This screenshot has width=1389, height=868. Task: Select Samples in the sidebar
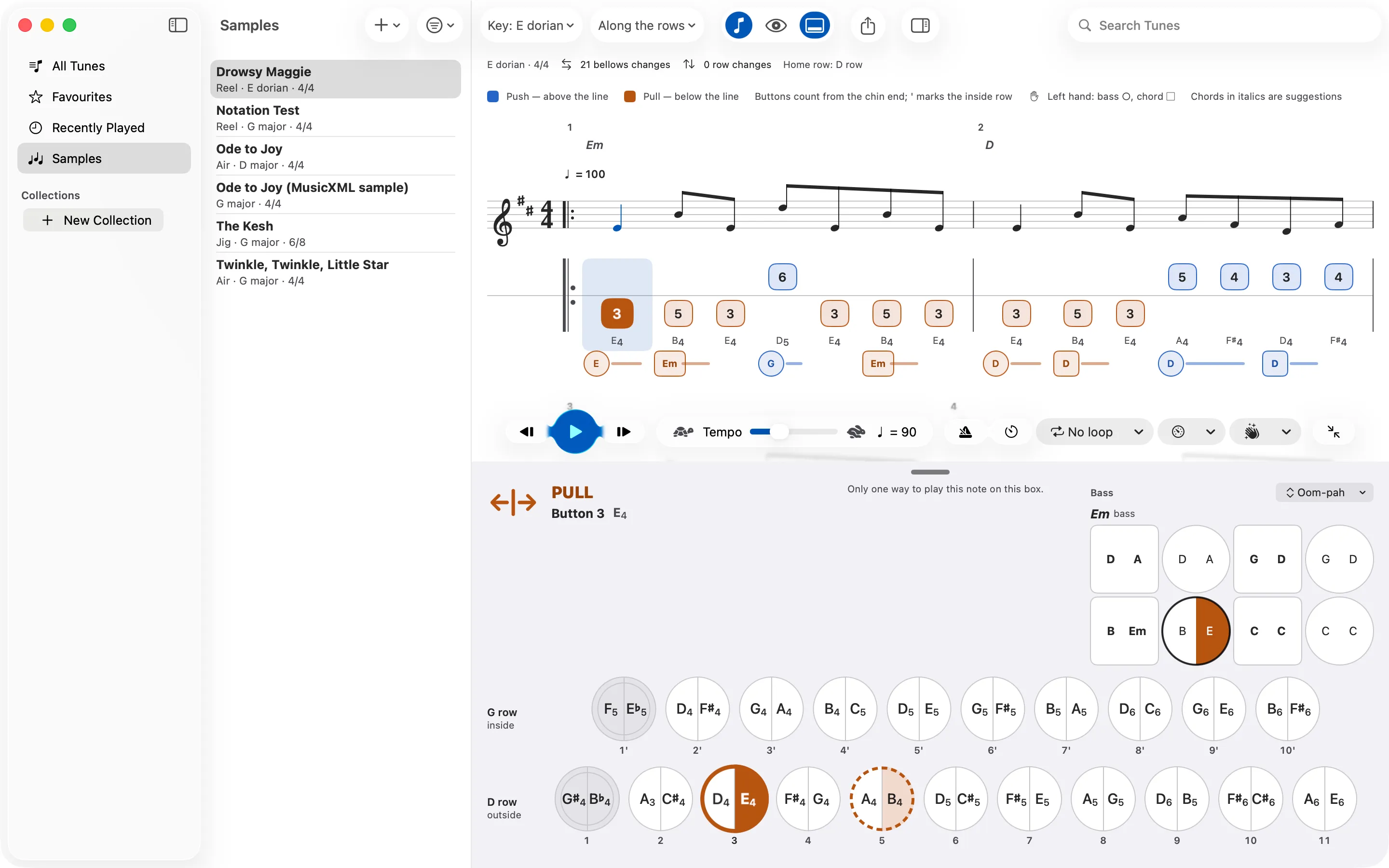tap(104, 159)
